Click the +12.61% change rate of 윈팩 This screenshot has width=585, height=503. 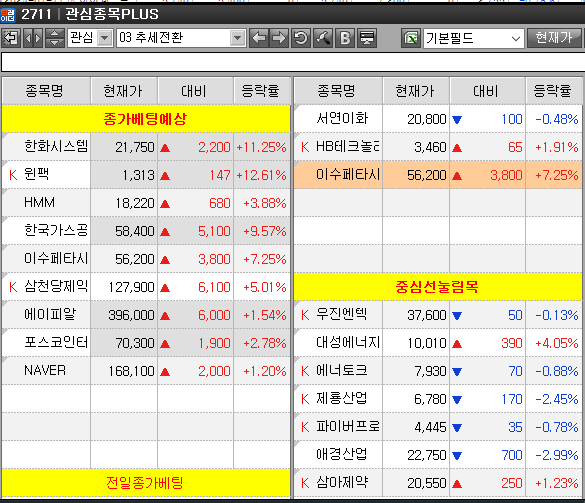click(x=261, y=175)
